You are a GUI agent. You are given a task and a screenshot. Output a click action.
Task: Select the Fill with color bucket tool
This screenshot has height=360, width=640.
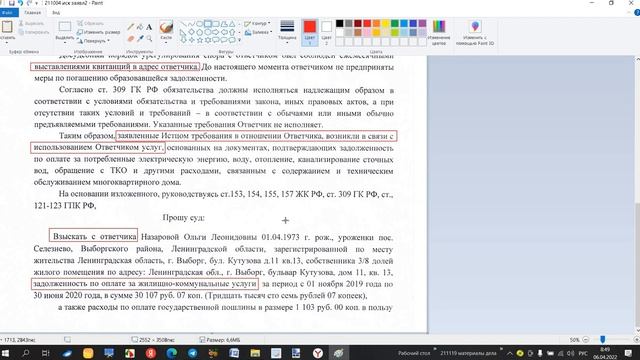coord(140,27)
